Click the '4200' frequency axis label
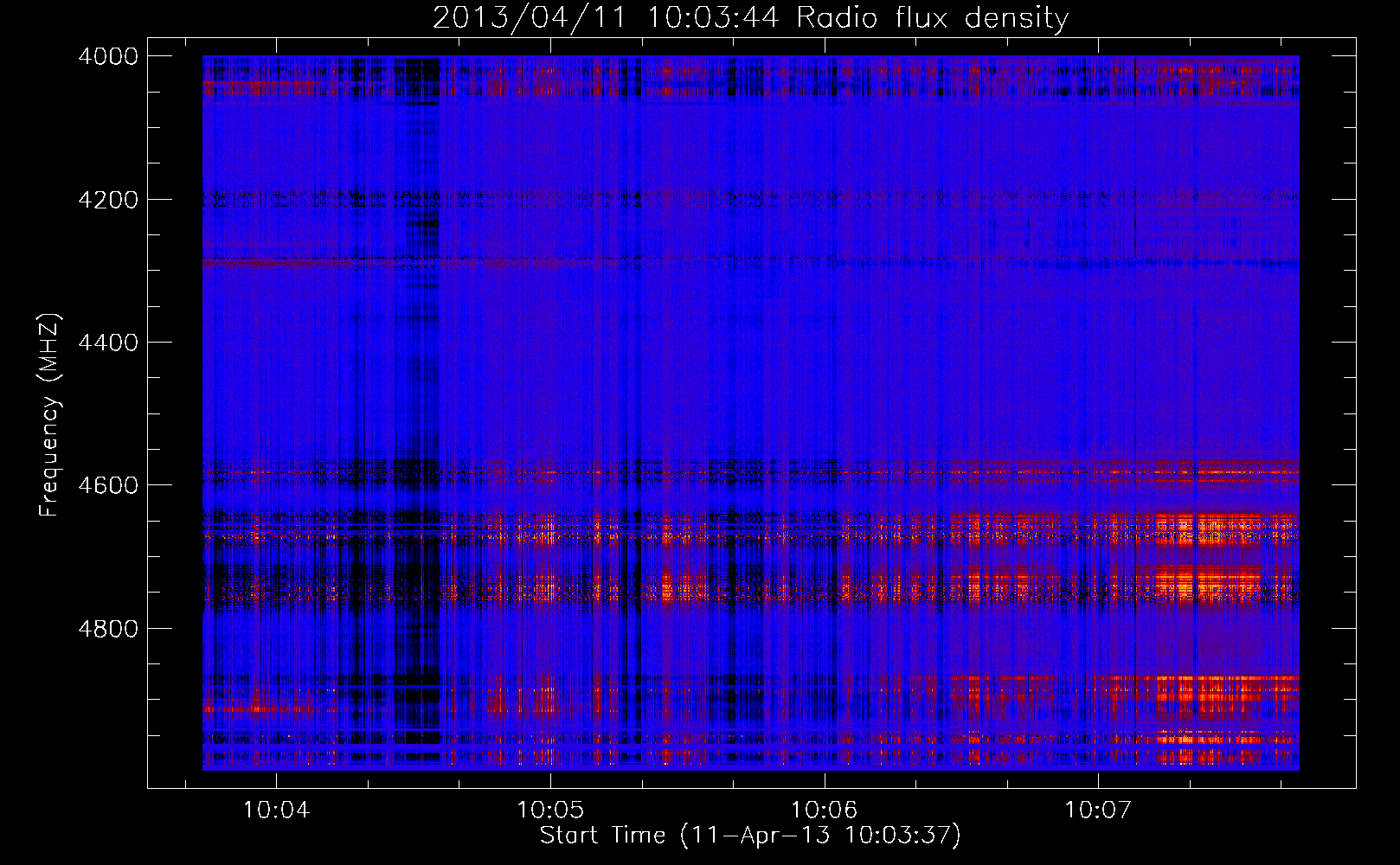The height and width of the screenshot is (865, 1400). (108, 200)
